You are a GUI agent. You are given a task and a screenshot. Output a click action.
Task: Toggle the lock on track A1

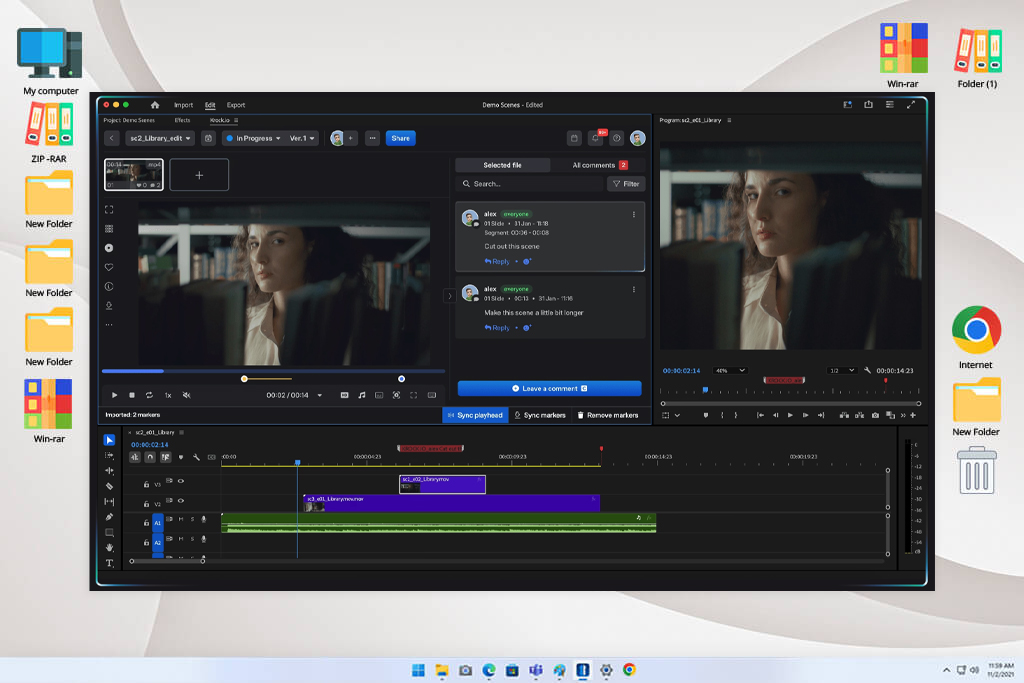tap(146, 522)
